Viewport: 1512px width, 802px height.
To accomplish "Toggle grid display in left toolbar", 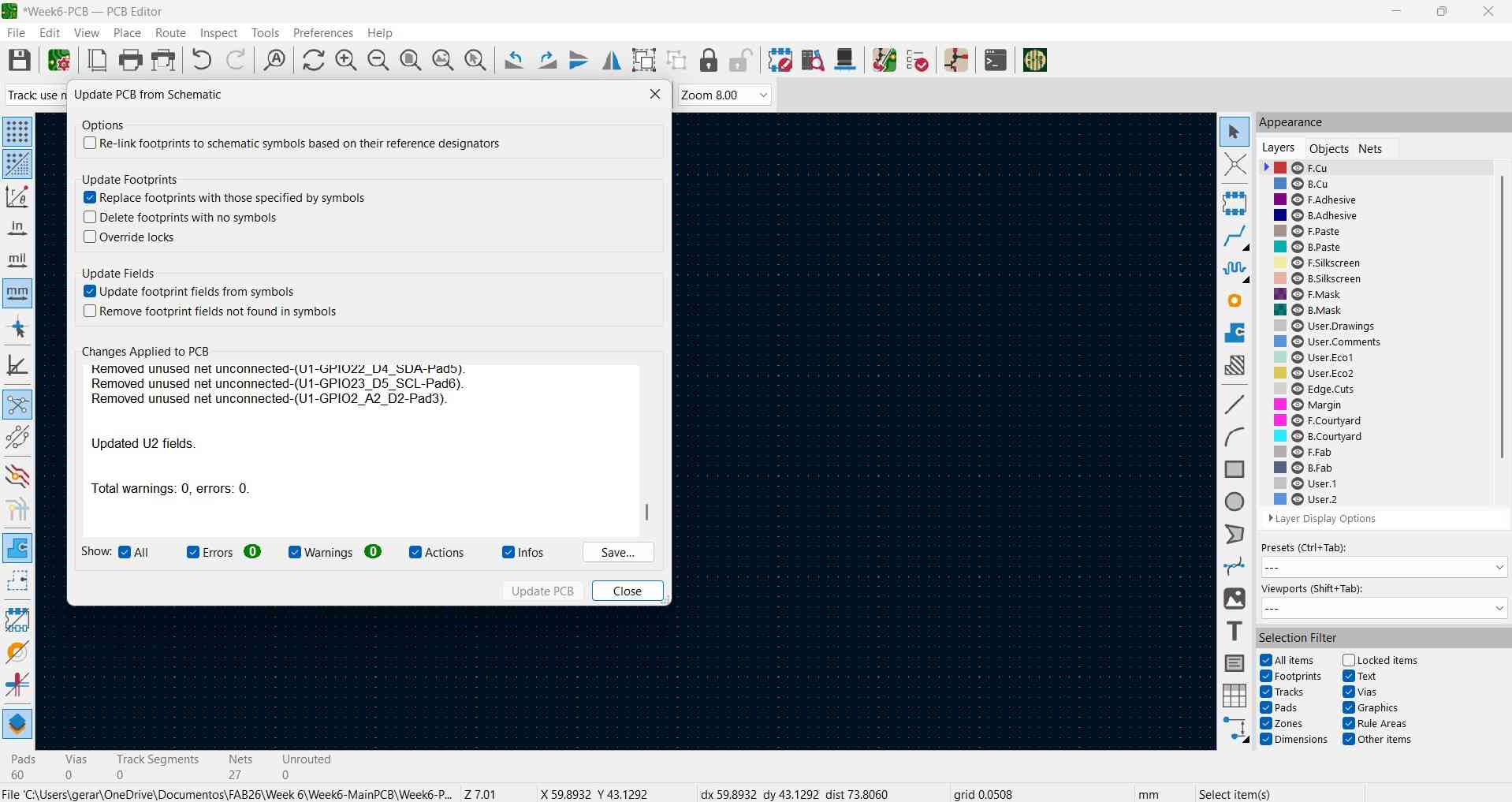I will click(17, 132).
